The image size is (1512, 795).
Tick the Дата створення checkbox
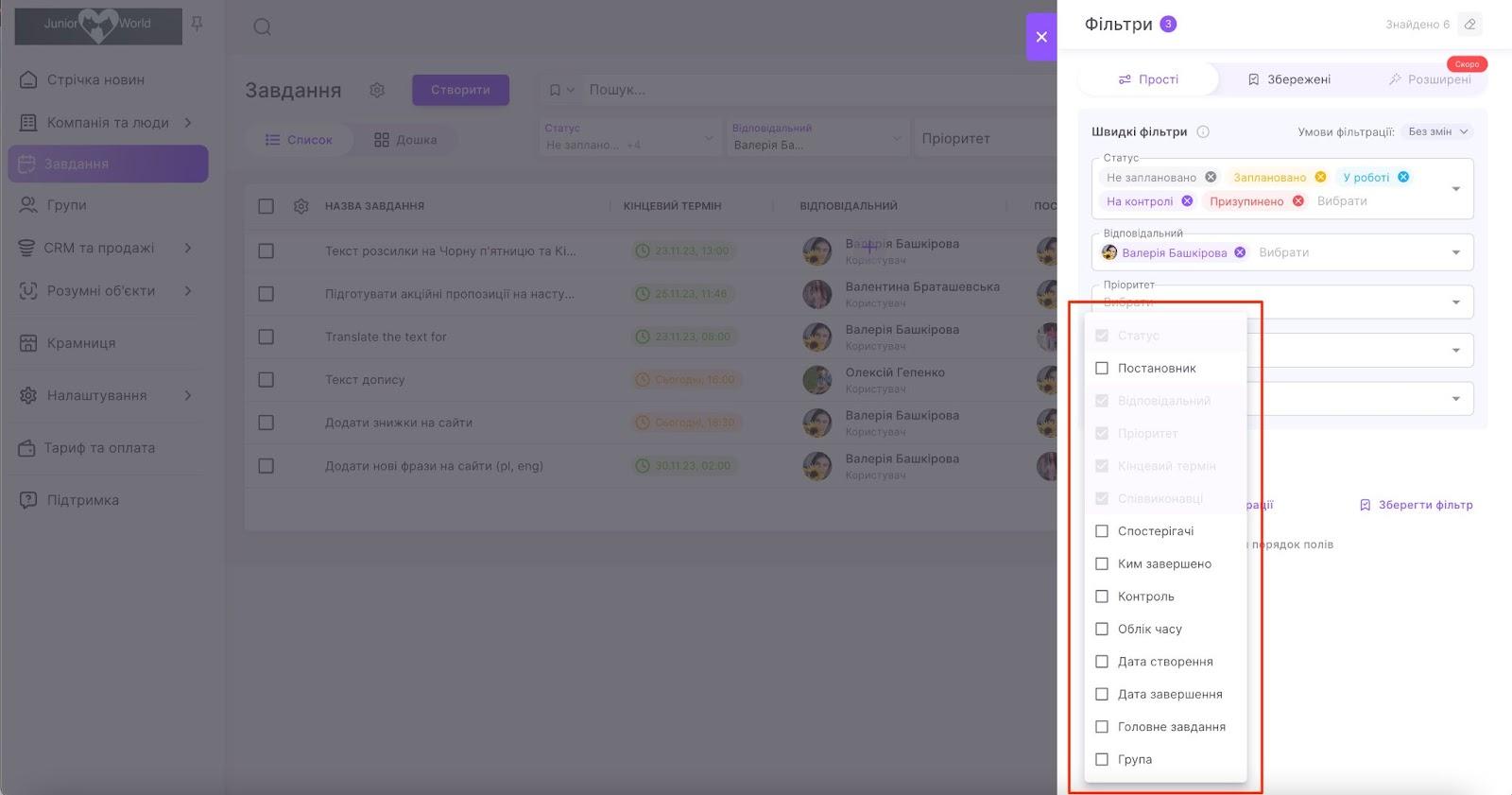[1102, 662]
